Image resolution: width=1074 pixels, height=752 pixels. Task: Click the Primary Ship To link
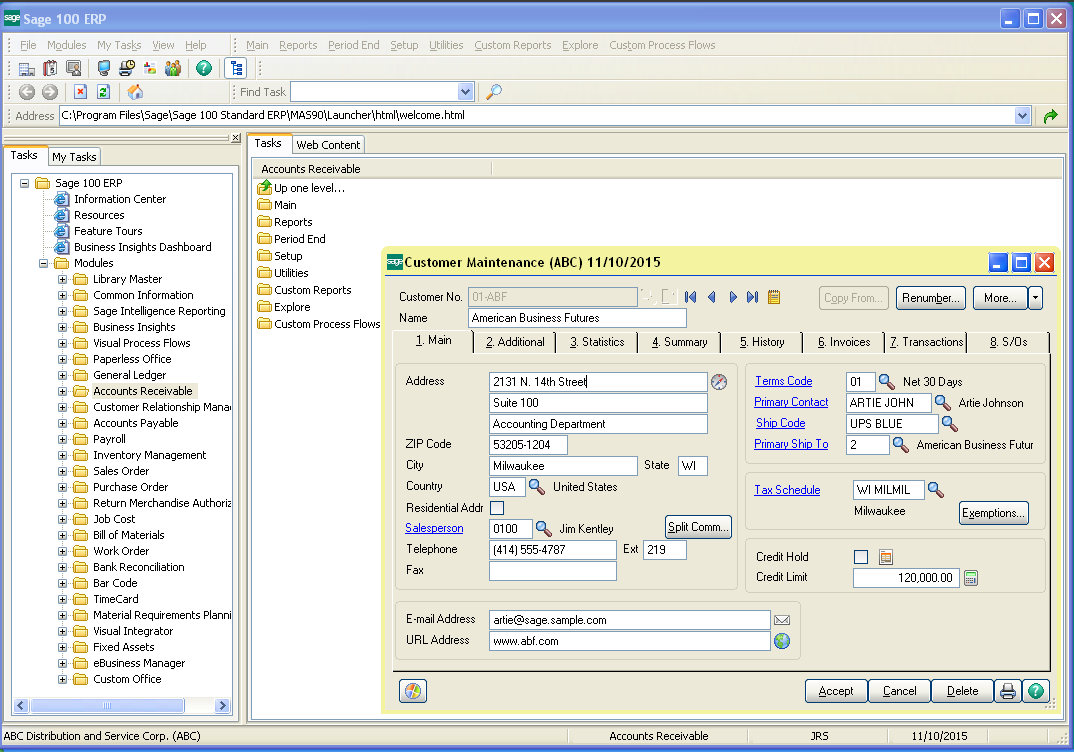click(x=791, y=444)
